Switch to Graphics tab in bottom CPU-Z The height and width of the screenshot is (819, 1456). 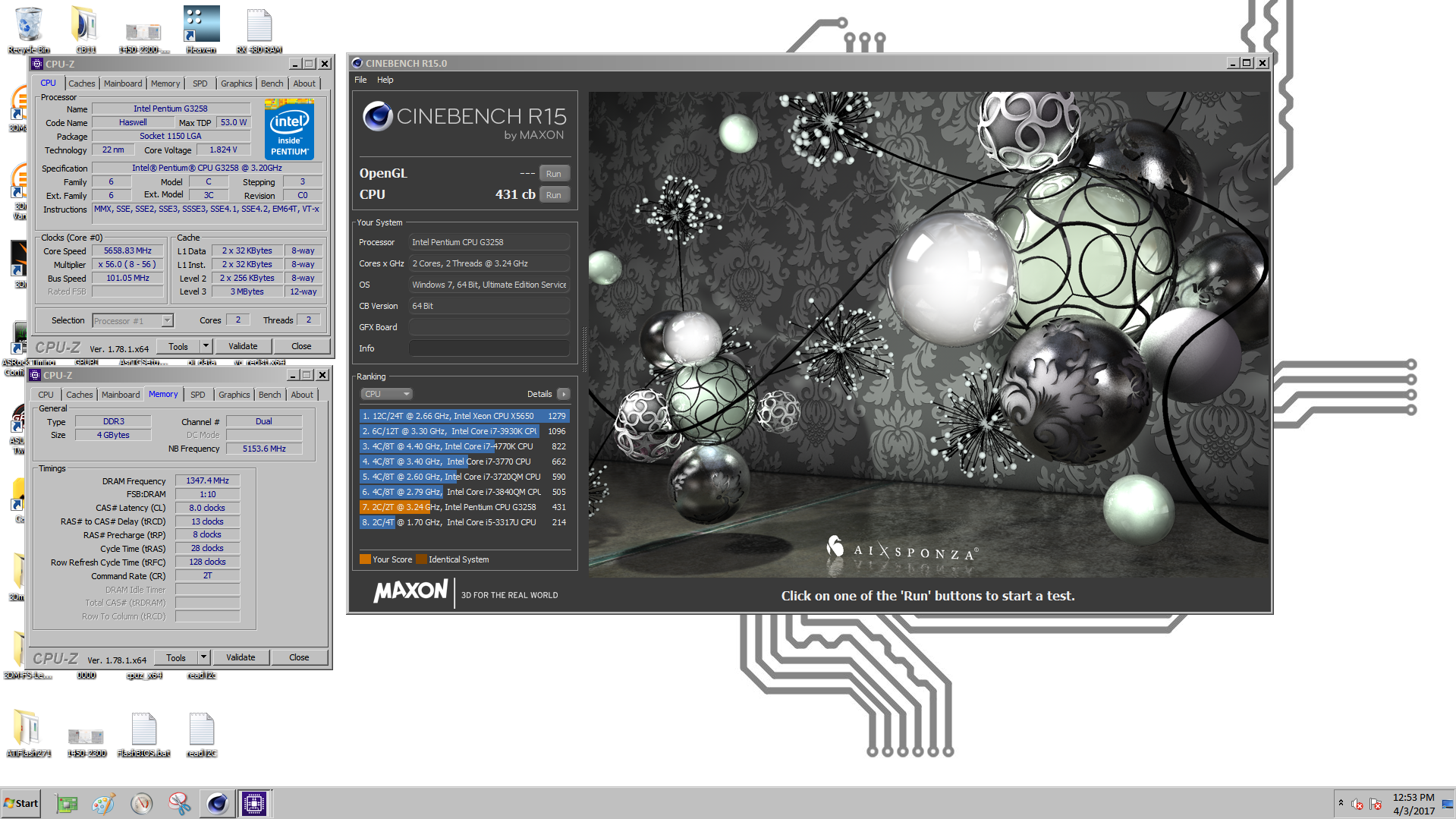(x=234, y=395)
